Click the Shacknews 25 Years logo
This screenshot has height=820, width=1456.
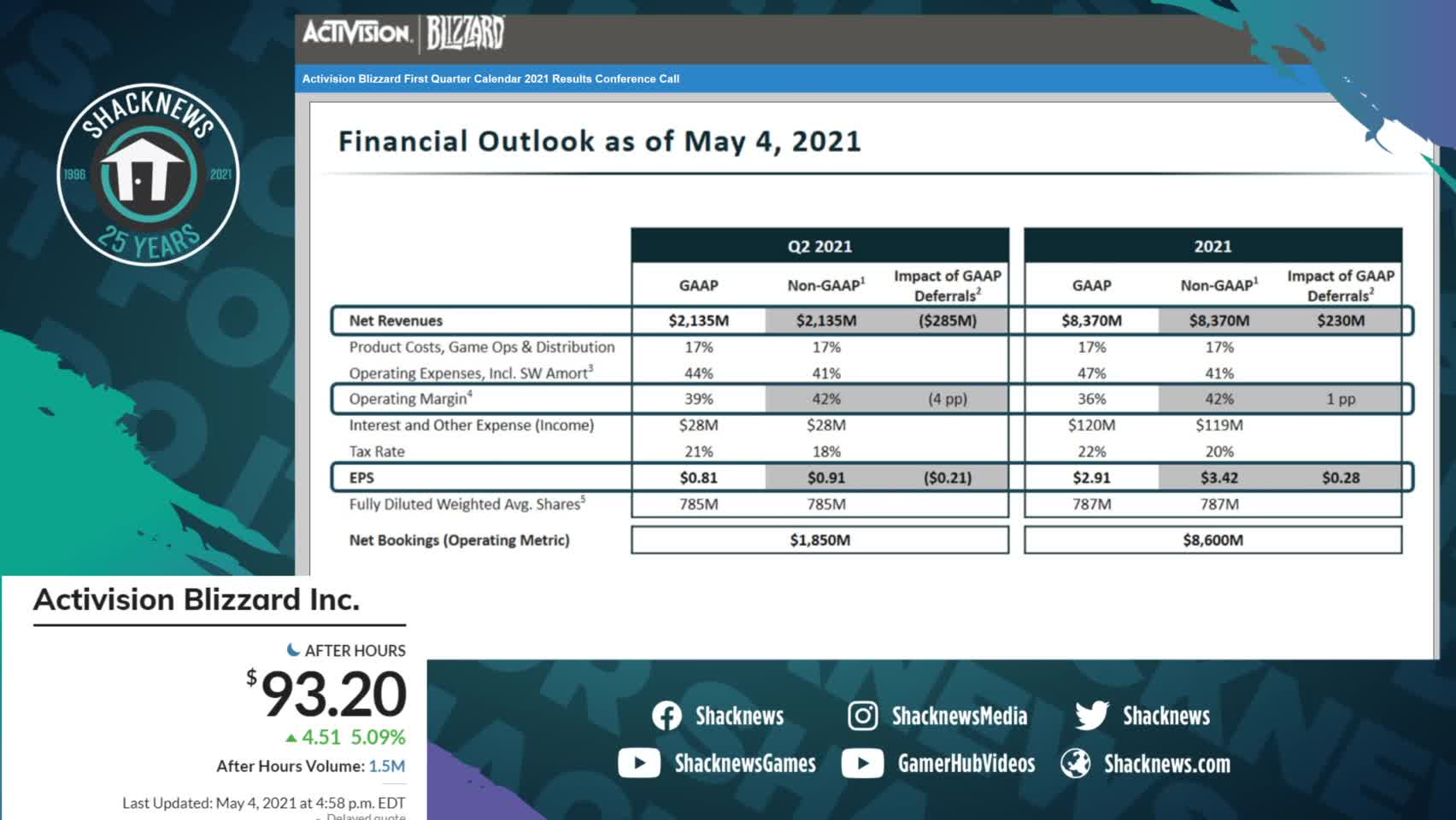tap(148, 175)
